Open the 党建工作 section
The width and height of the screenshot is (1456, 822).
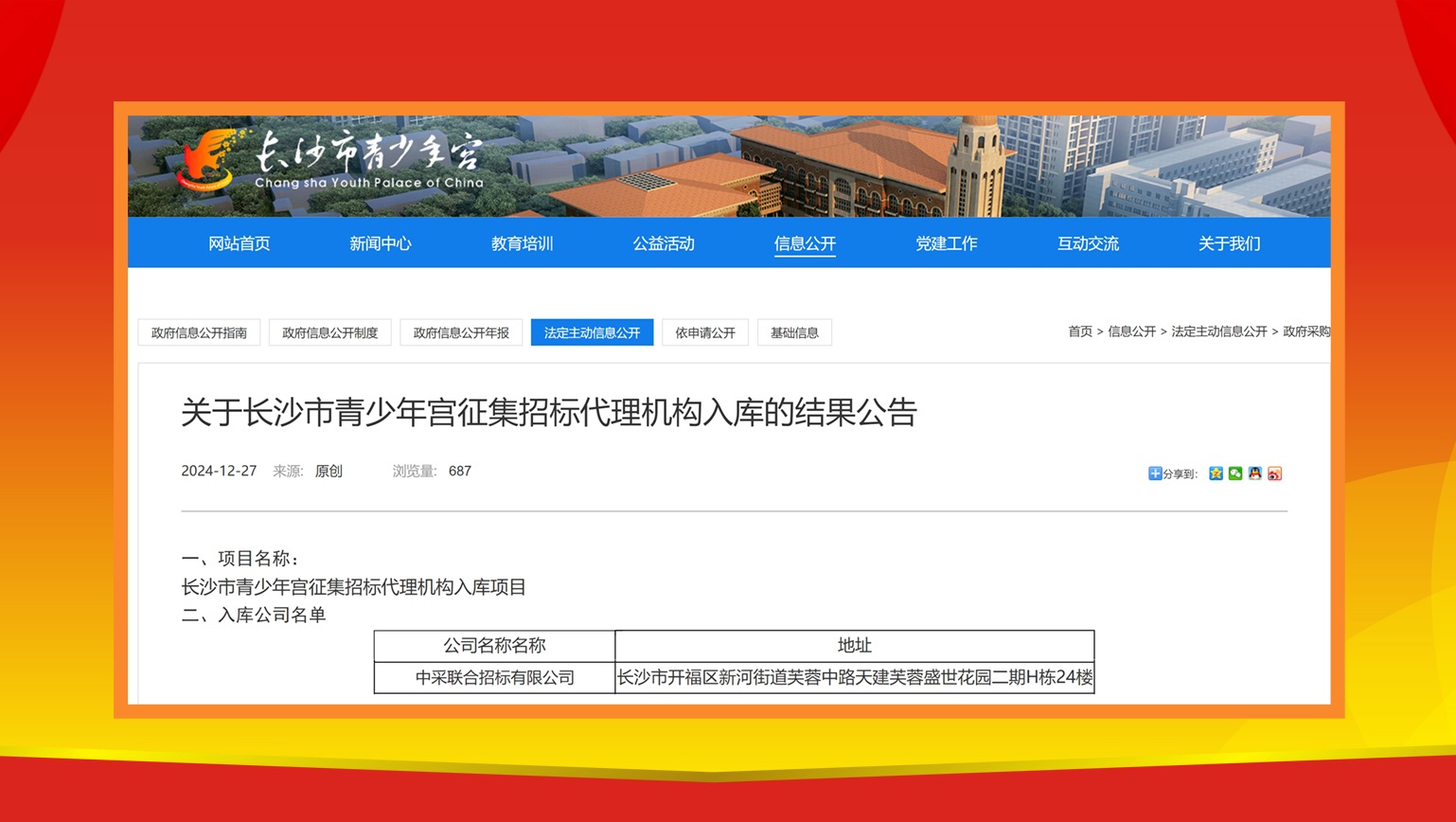click(946, 243)
